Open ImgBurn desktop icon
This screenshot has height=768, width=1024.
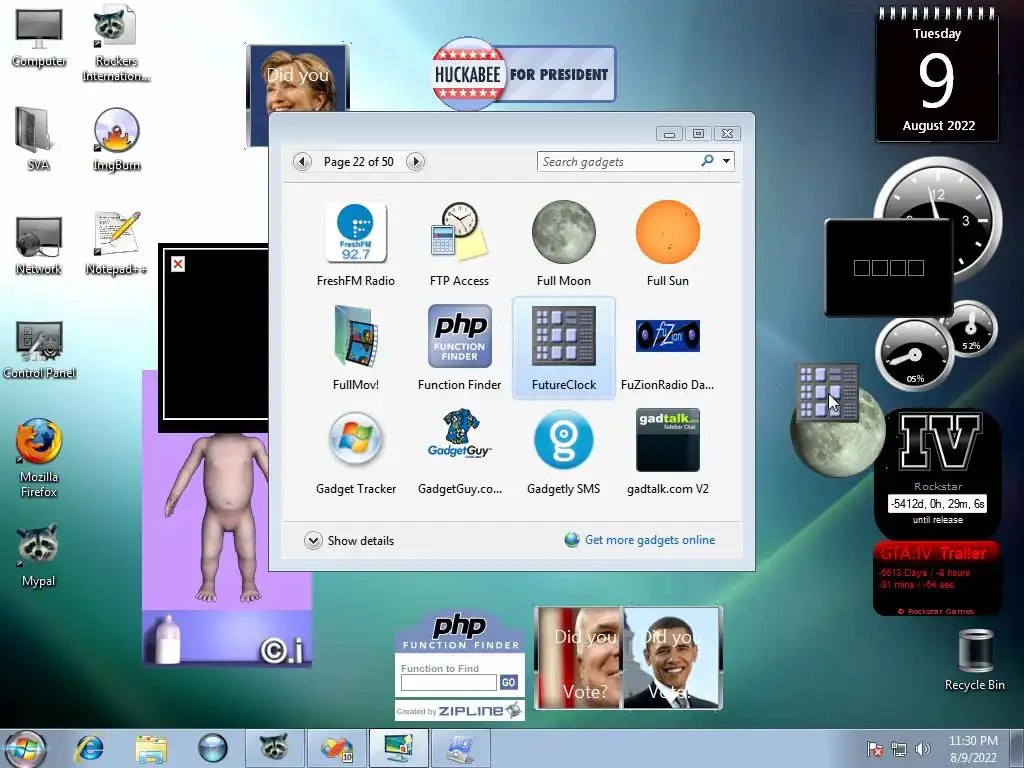pos(116,138)
